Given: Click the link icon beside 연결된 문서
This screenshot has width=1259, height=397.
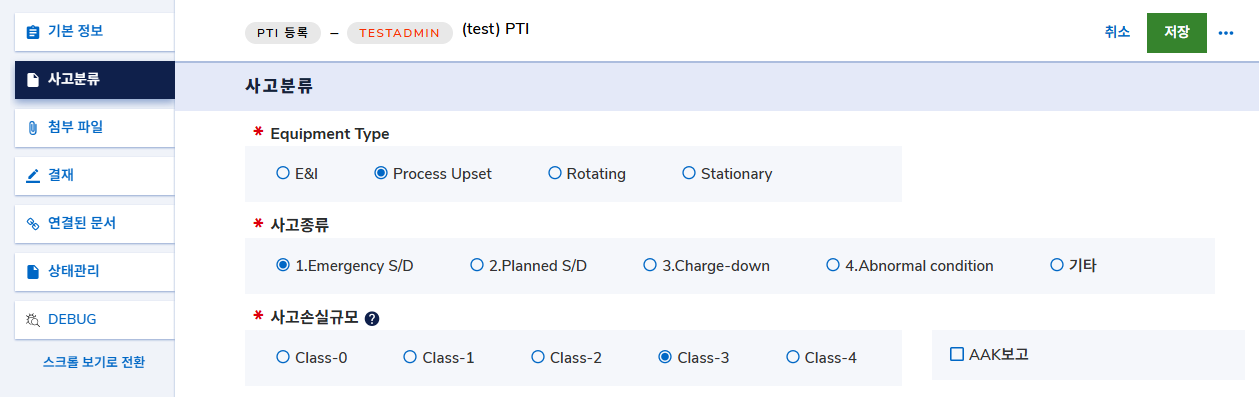Looking at the screenshot, I should point(33,223).
